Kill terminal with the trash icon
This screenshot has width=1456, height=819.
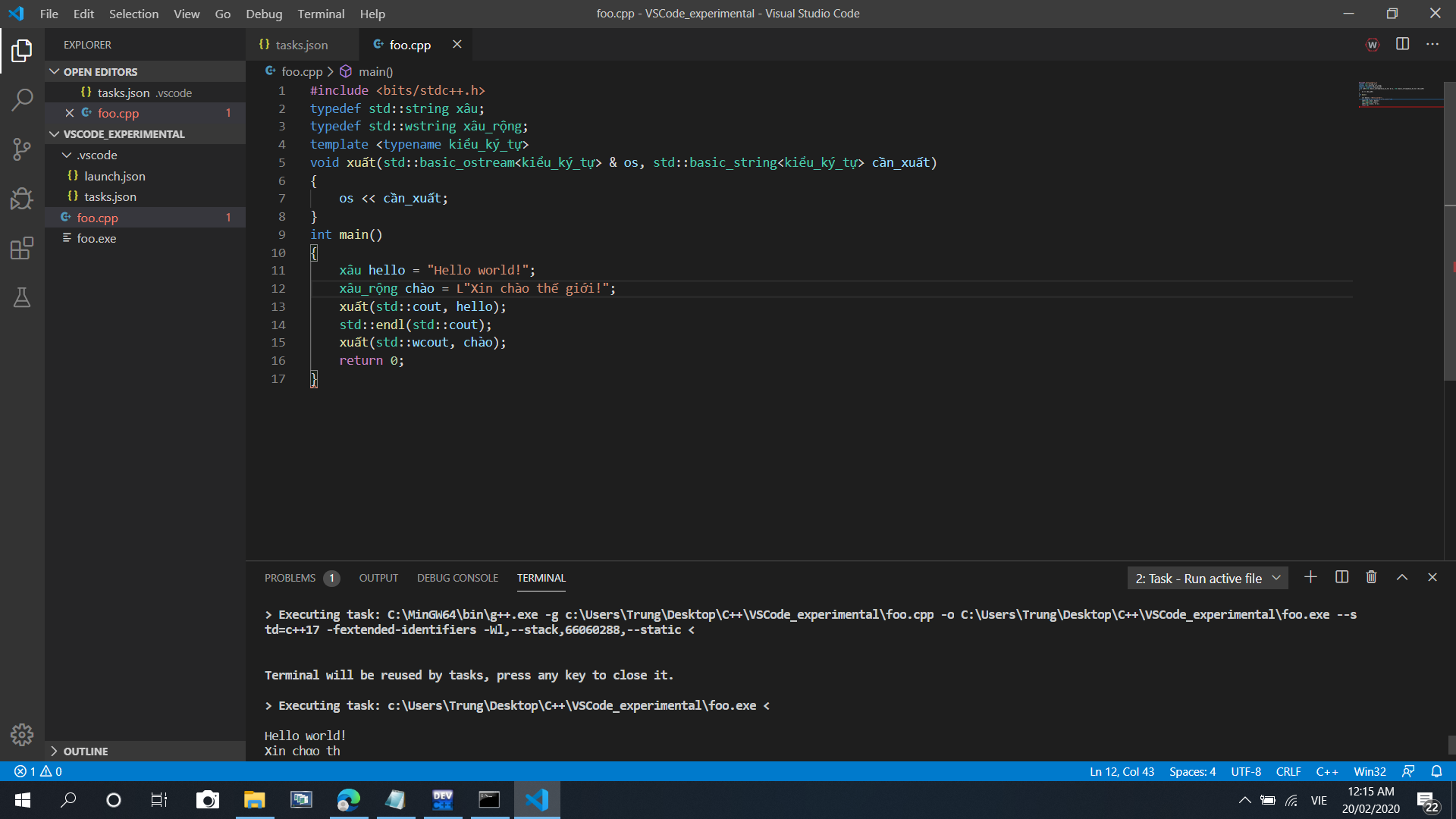point(1371,577)
